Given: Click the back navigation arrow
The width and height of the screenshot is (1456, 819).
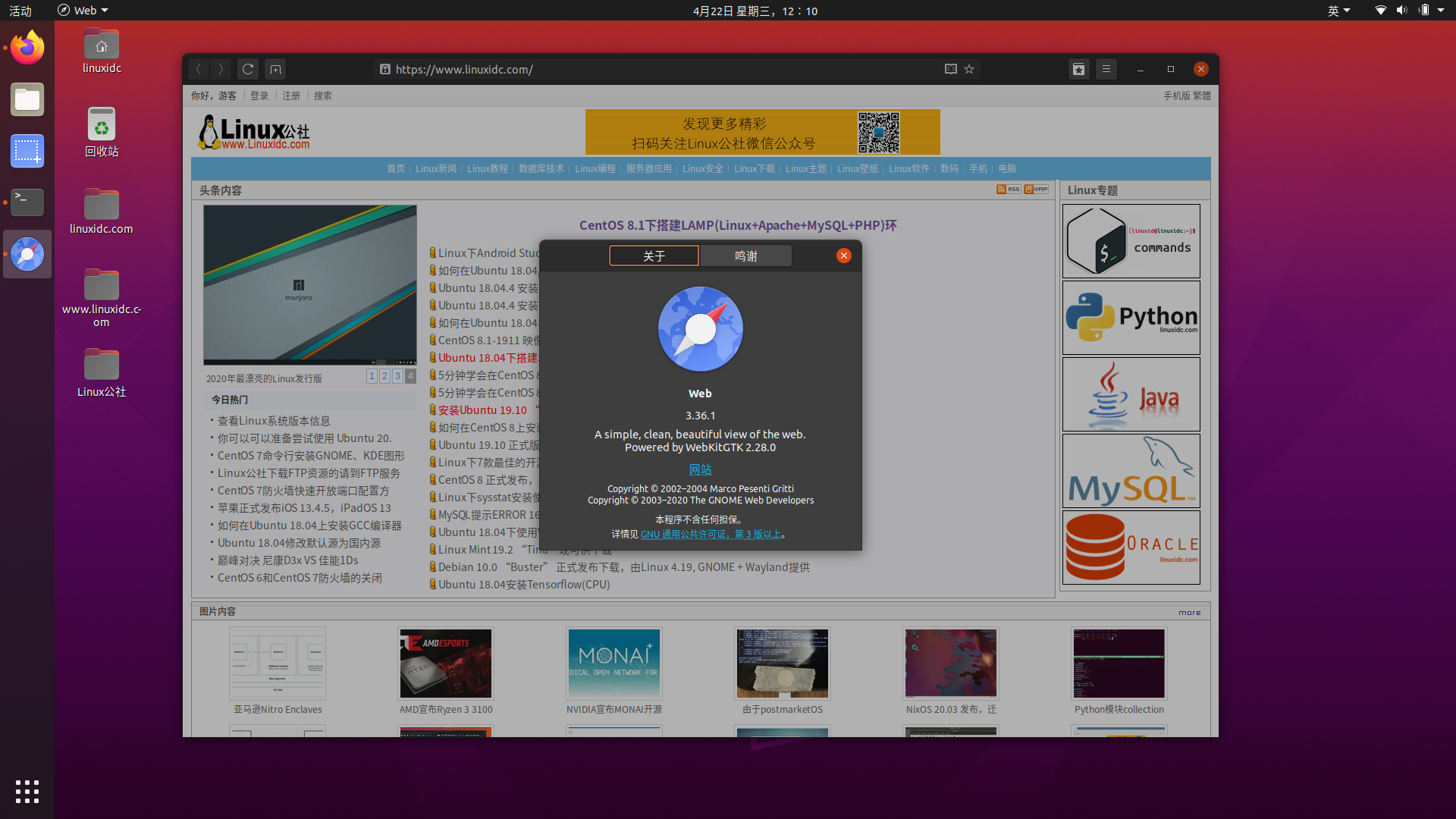Looking at the screenshot, I should point(199,69).
